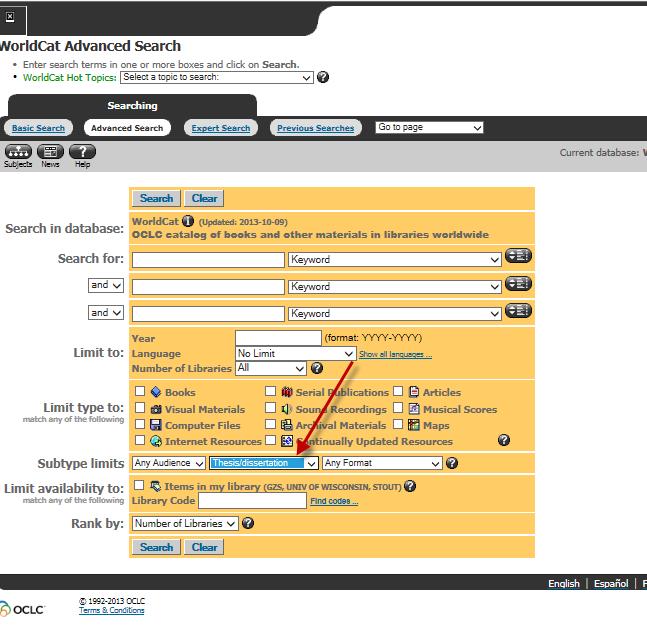
Task: Click the Sound Recordings speaker icon
Action: point(286,409)
